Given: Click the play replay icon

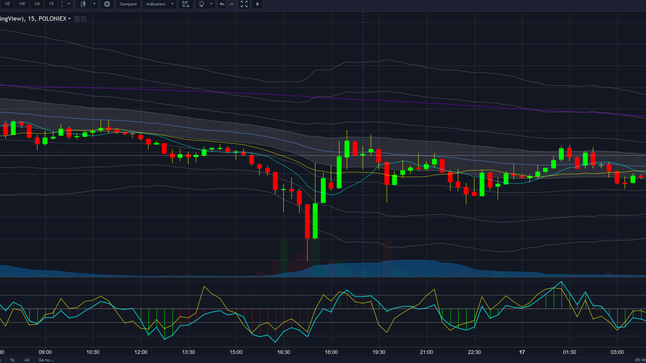Looking at the screenshot, I should coord(257,4).
